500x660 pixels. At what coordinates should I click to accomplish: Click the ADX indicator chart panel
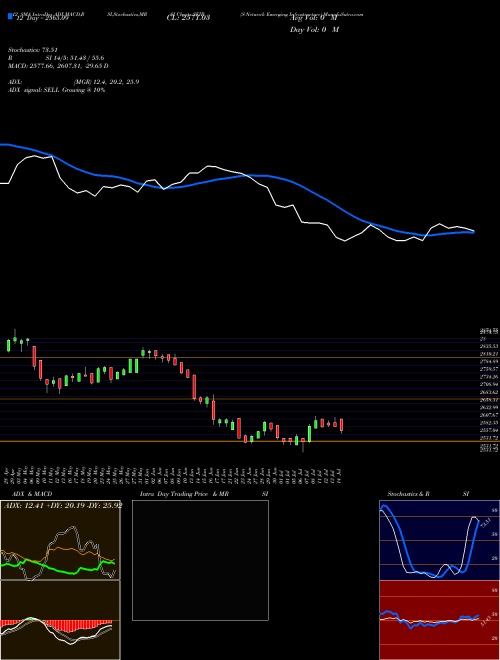[x=60, y=540]
